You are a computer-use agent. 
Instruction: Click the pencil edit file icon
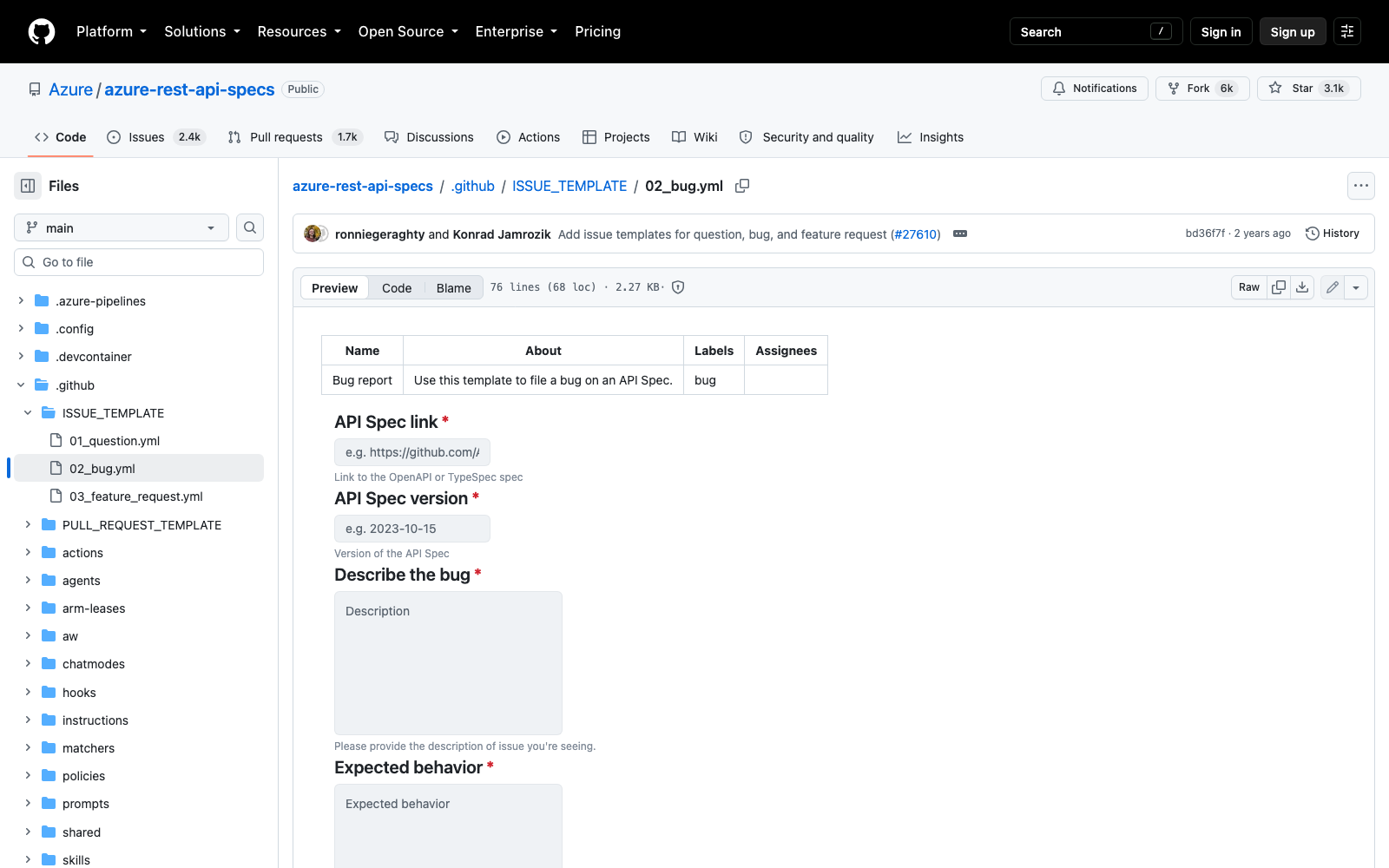[1333, 287]
